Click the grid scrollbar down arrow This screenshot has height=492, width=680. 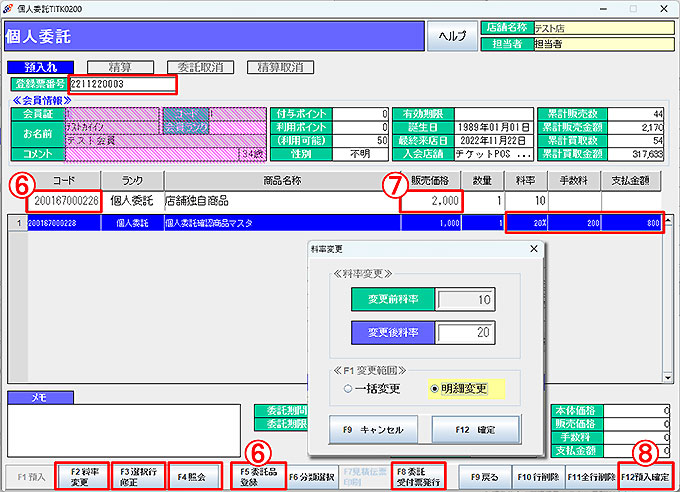tap(668, 377)
